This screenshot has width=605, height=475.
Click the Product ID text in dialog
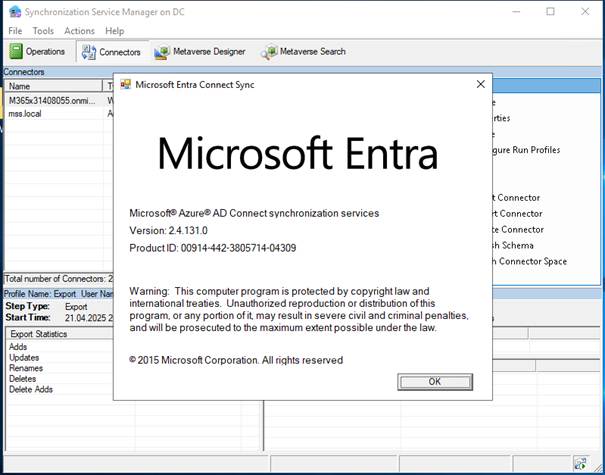[x=213, y=248]
